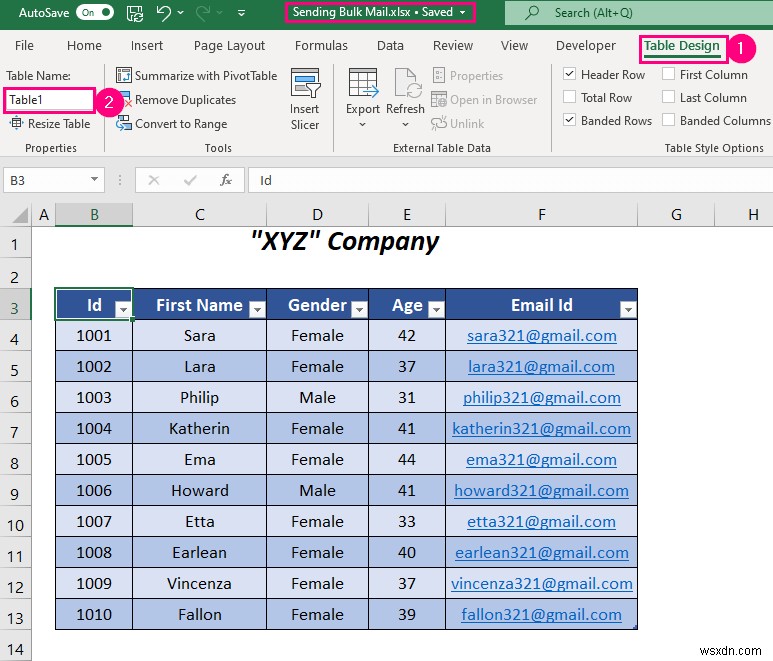Open sara321@gmail.com email link
Image resolution: width=773 pixels, height=661 pixels.
(542, 336)
